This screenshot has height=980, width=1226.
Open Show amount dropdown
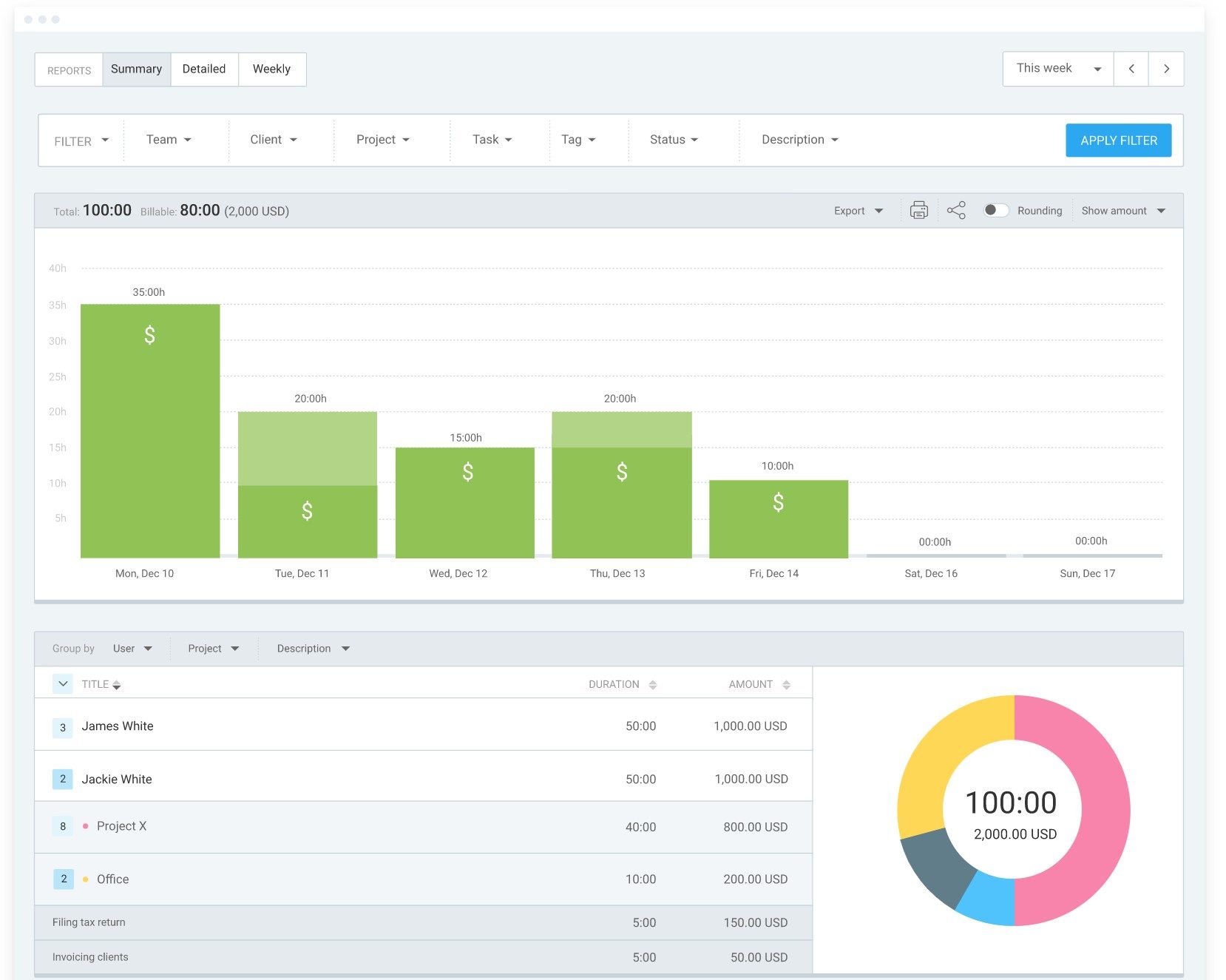click(x=1122, y=211)
